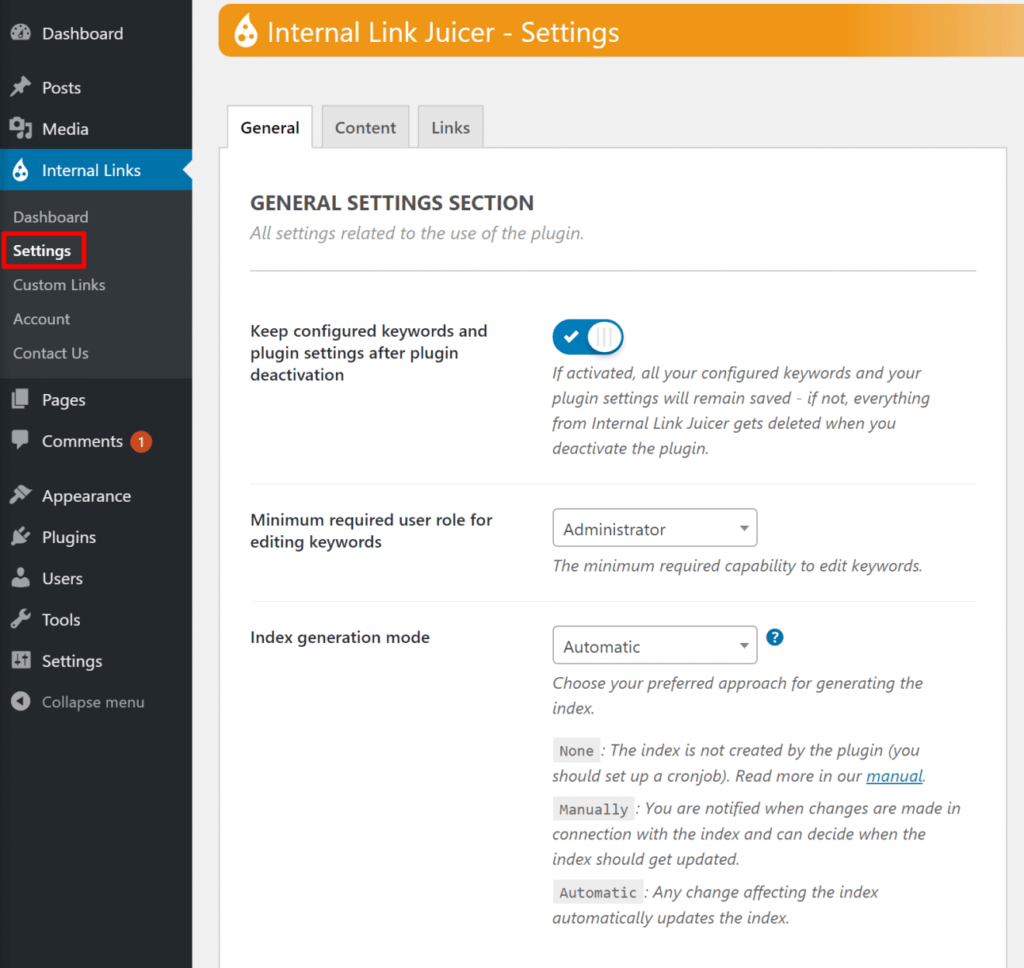
Task: Click the Internal Link Juicer - Settings title
Action: 443,32
